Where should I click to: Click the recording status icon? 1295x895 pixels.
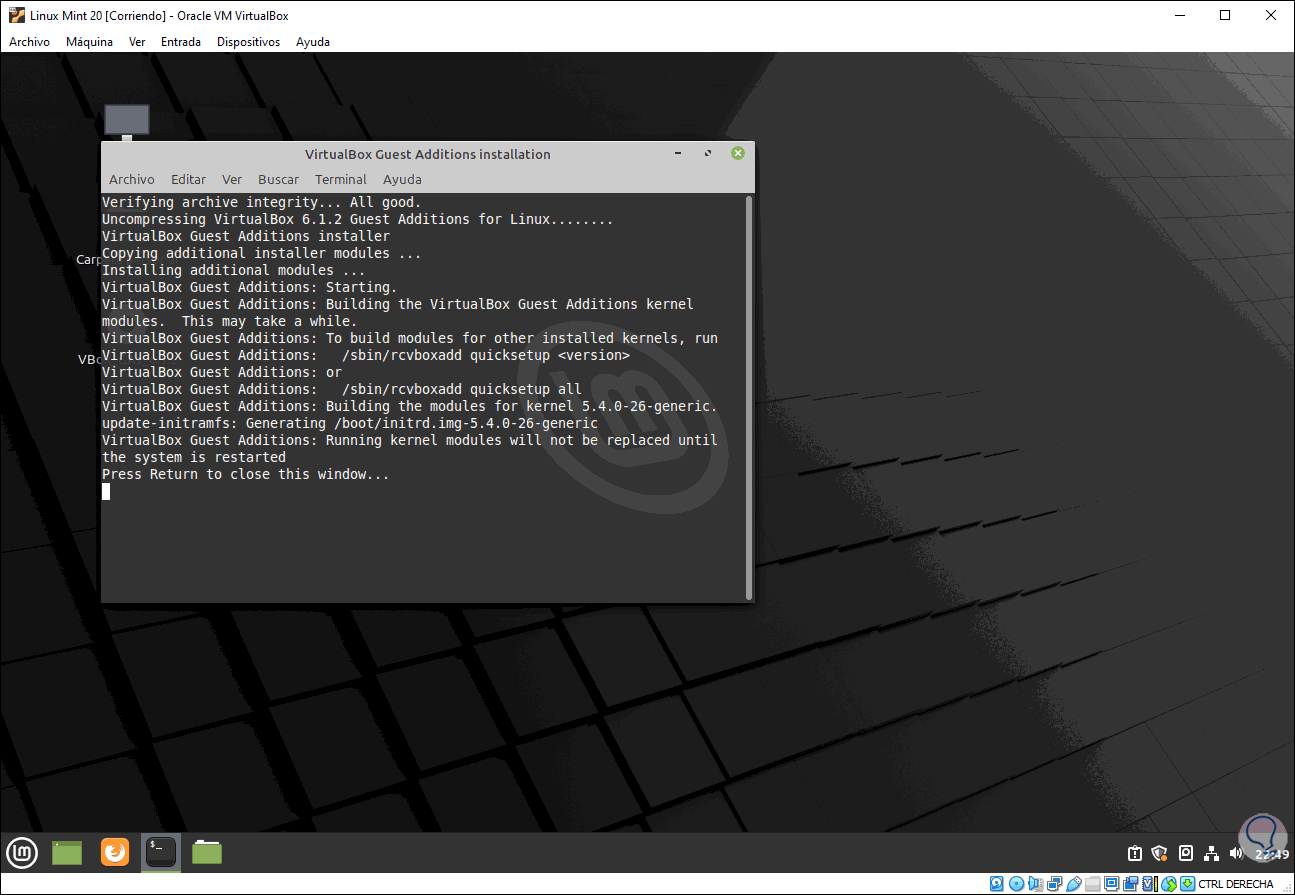(1130, 884)
